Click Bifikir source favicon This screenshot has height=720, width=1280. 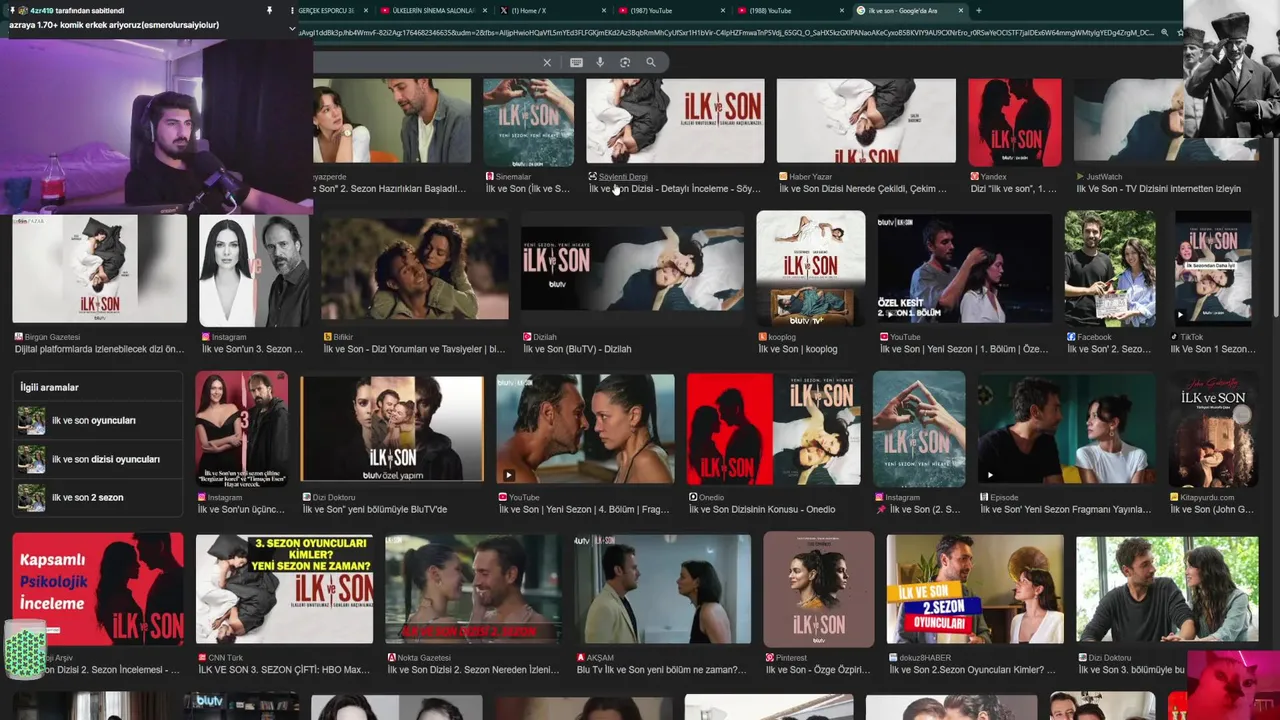click(x=327, y=337)
